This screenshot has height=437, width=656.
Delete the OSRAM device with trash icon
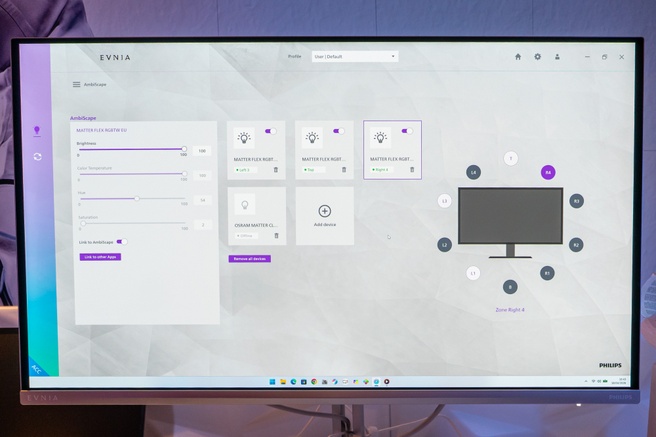(276, 235)
